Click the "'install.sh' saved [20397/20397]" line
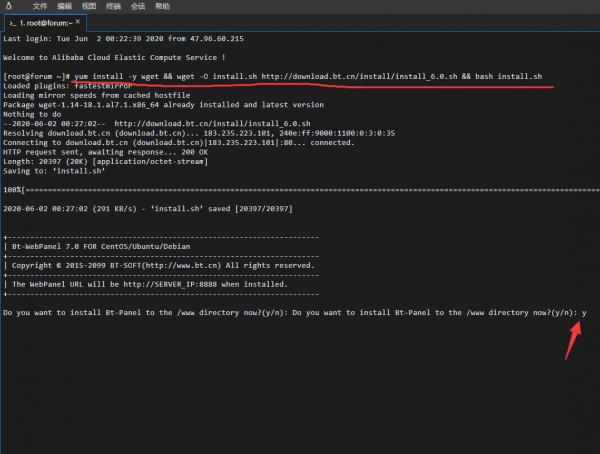 148,209
